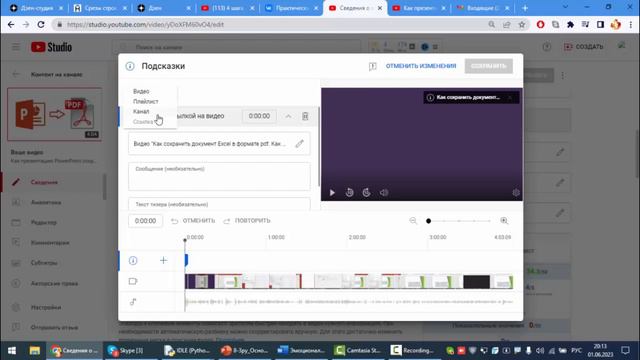The width and height of the screenshot is (640, 360).
Task: Zoom in the timeline
Action: [x=504, y=221]
